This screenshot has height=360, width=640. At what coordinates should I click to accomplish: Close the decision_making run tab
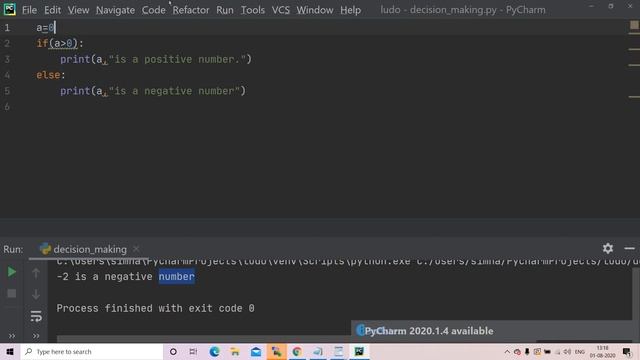(136, 249)
